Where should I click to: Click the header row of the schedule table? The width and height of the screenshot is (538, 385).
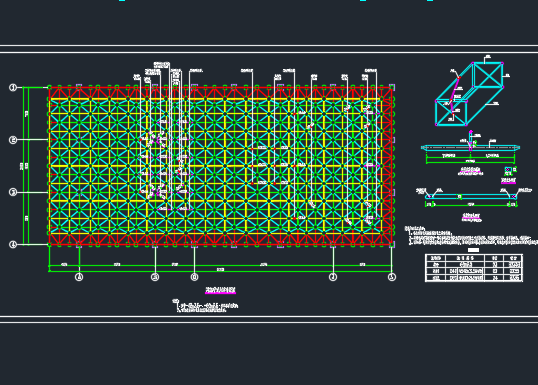click(473, 258)
